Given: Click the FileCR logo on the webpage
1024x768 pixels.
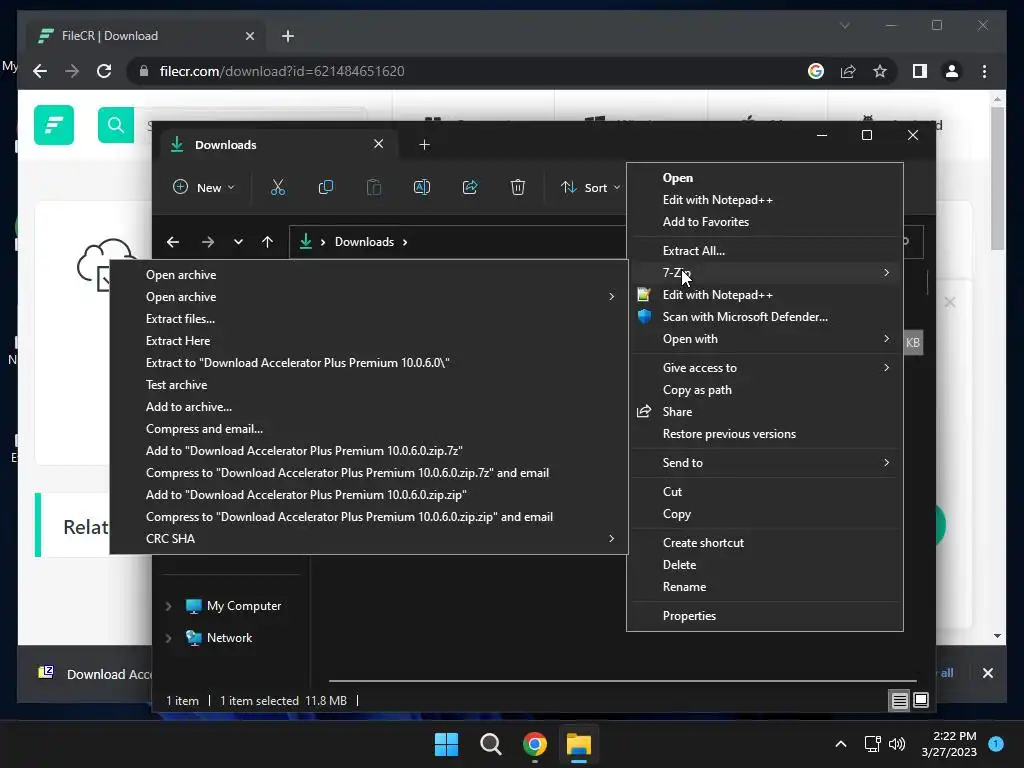Looking at the screenshot, I should pos(54,125).
